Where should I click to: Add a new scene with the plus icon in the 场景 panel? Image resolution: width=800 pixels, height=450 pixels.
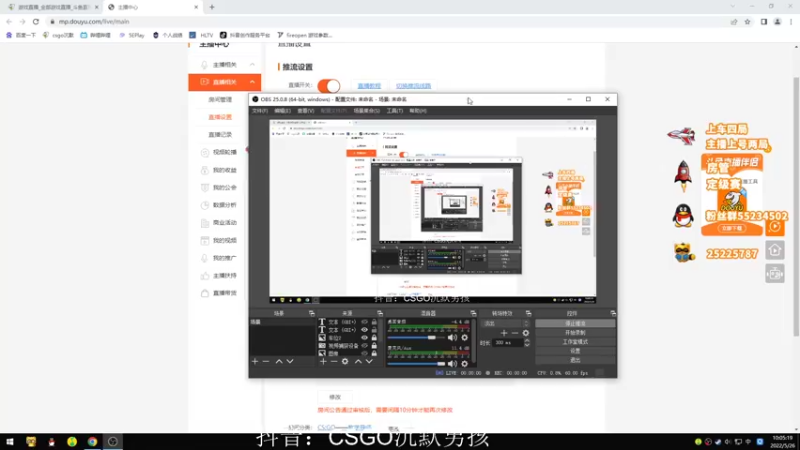coord(255,361)
